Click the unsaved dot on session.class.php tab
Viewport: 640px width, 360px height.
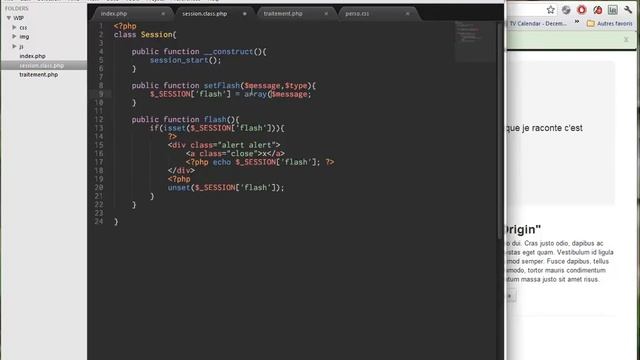(244, 14)
